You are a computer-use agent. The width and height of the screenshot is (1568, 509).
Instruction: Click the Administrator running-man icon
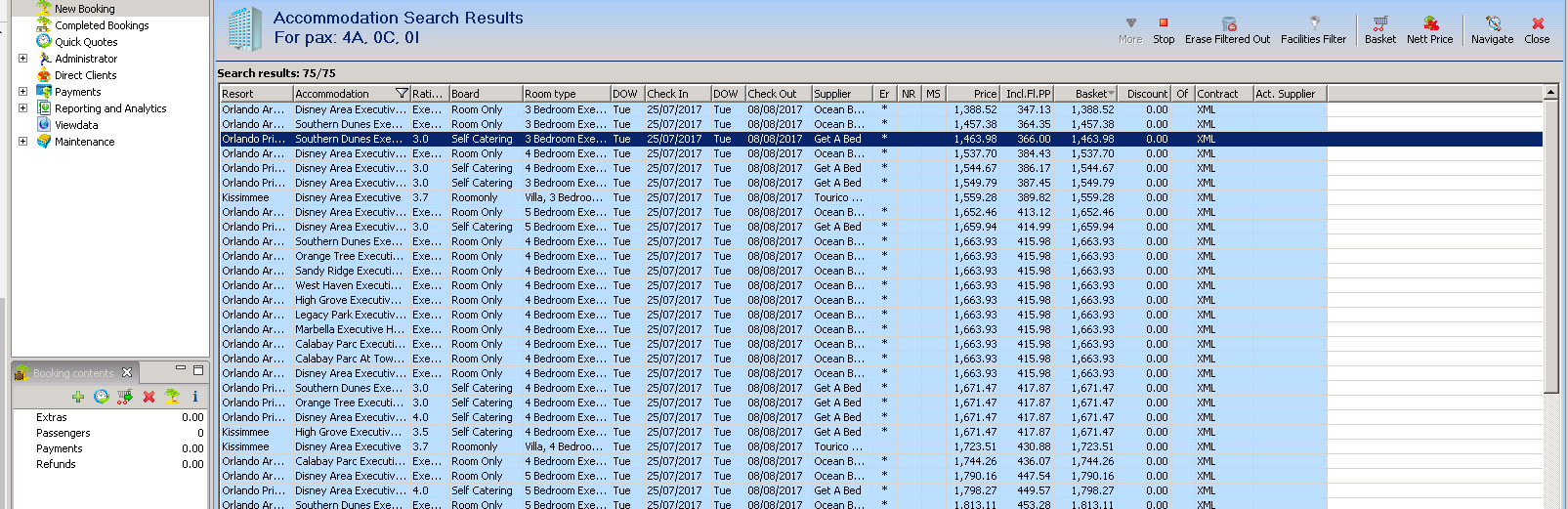44,59
